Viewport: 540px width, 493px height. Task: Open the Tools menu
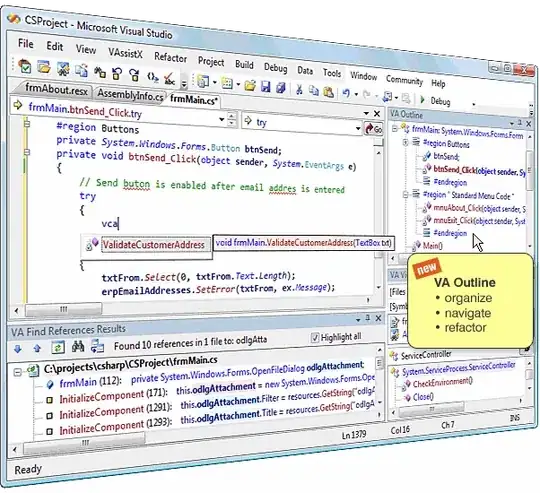click(332, 73)
